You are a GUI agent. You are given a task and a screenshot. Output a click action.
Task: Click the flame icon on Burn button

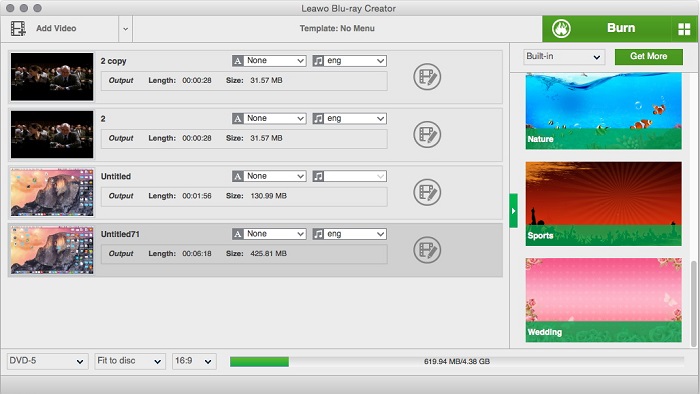coord(561,29)
